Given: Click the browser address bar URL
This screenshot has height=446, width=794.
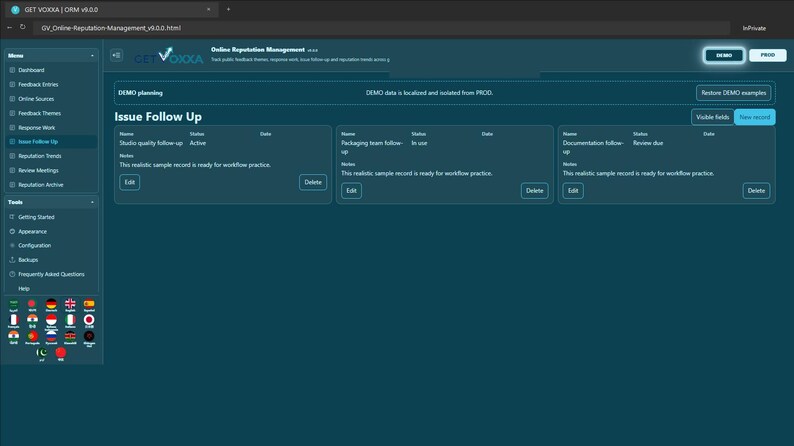Looking at the screenshot, I should 111,28.
